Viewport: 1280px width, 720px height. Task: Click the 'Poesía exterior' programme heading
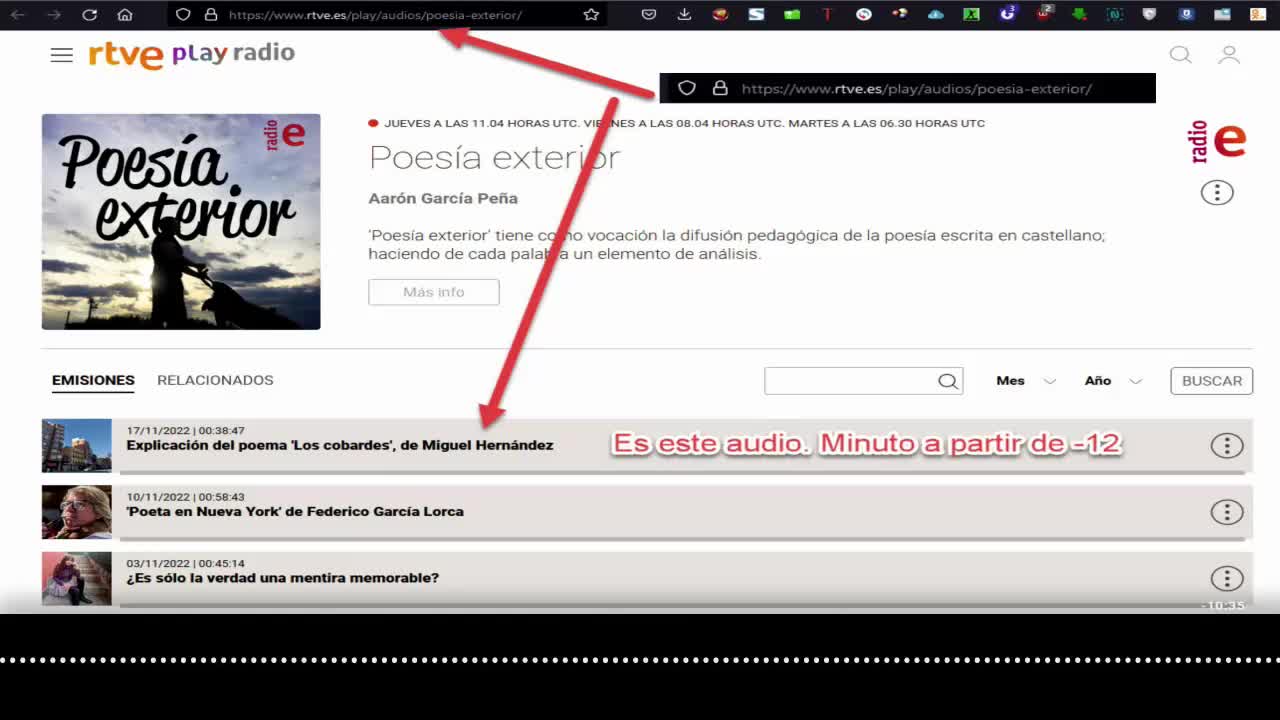pos(494,157)
